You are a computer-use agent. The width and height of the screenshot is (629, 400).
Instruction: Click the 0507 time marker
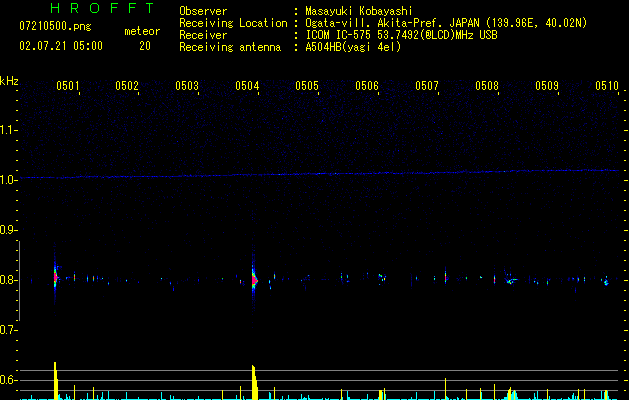(x=427, y=86)
